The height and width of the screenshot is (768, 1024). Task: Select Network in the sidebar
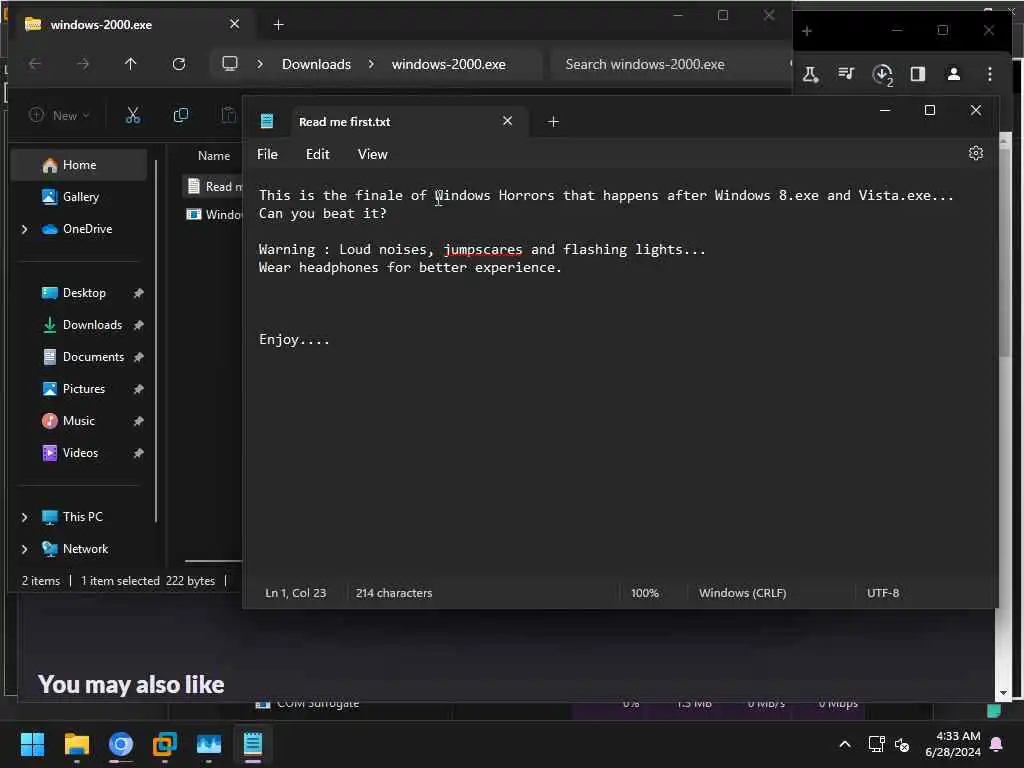pyautogui.click(x=85, y=549)
